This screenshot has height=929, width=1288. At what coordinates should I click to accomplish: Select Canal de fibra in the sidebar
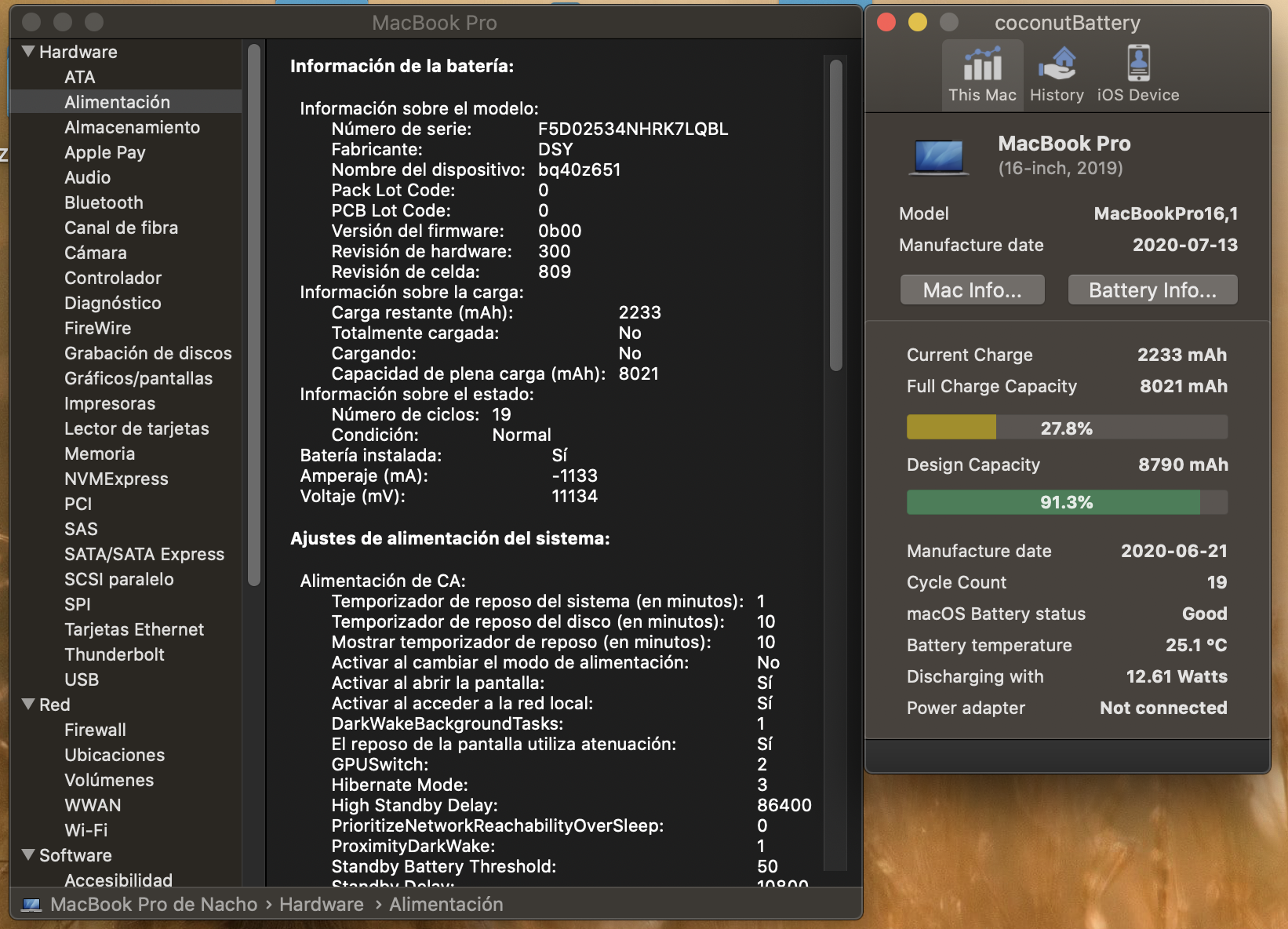[121, 228]
